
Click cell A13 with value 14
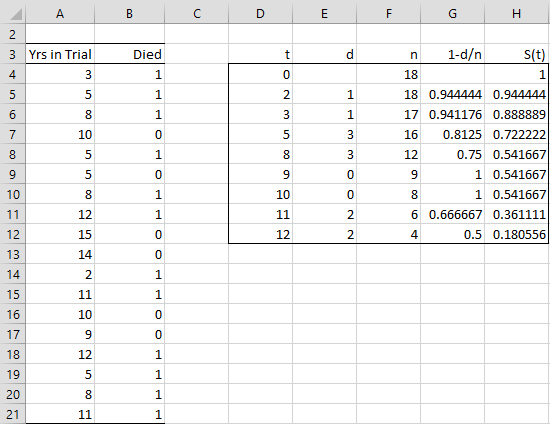coord(60,254)
